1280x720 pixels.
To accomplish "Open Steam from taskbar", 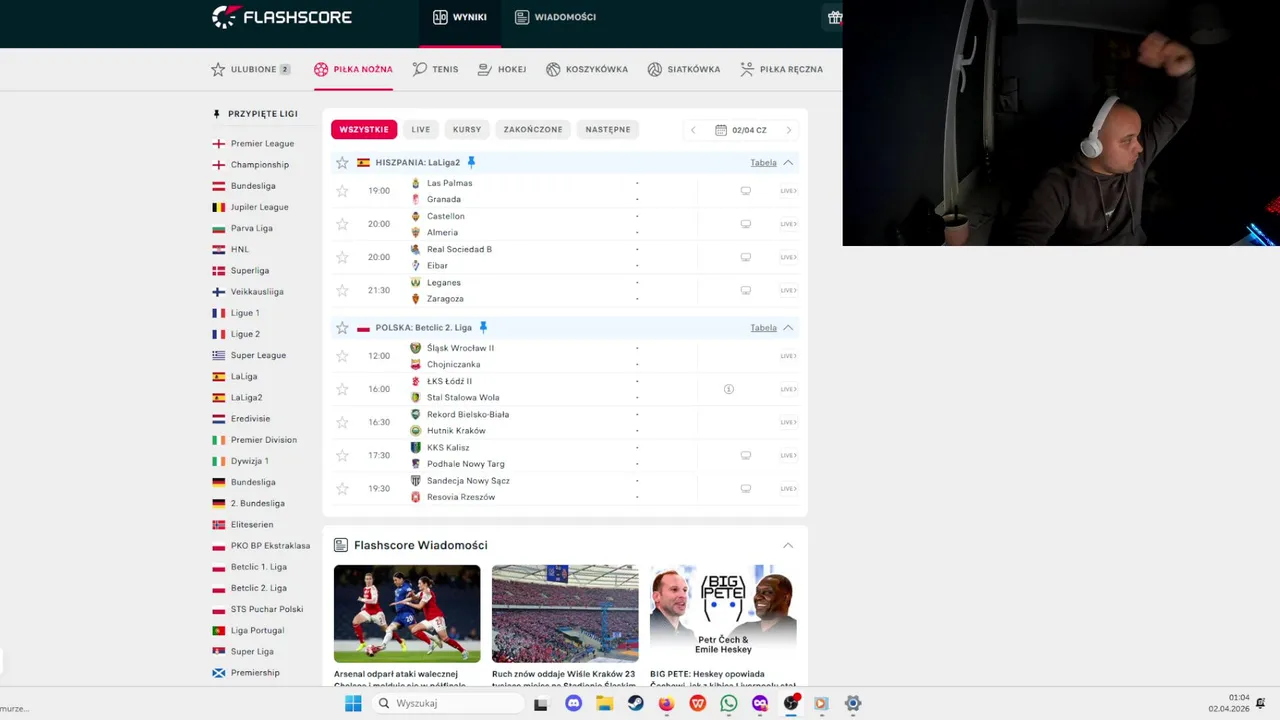I will [x=635, y=703].
